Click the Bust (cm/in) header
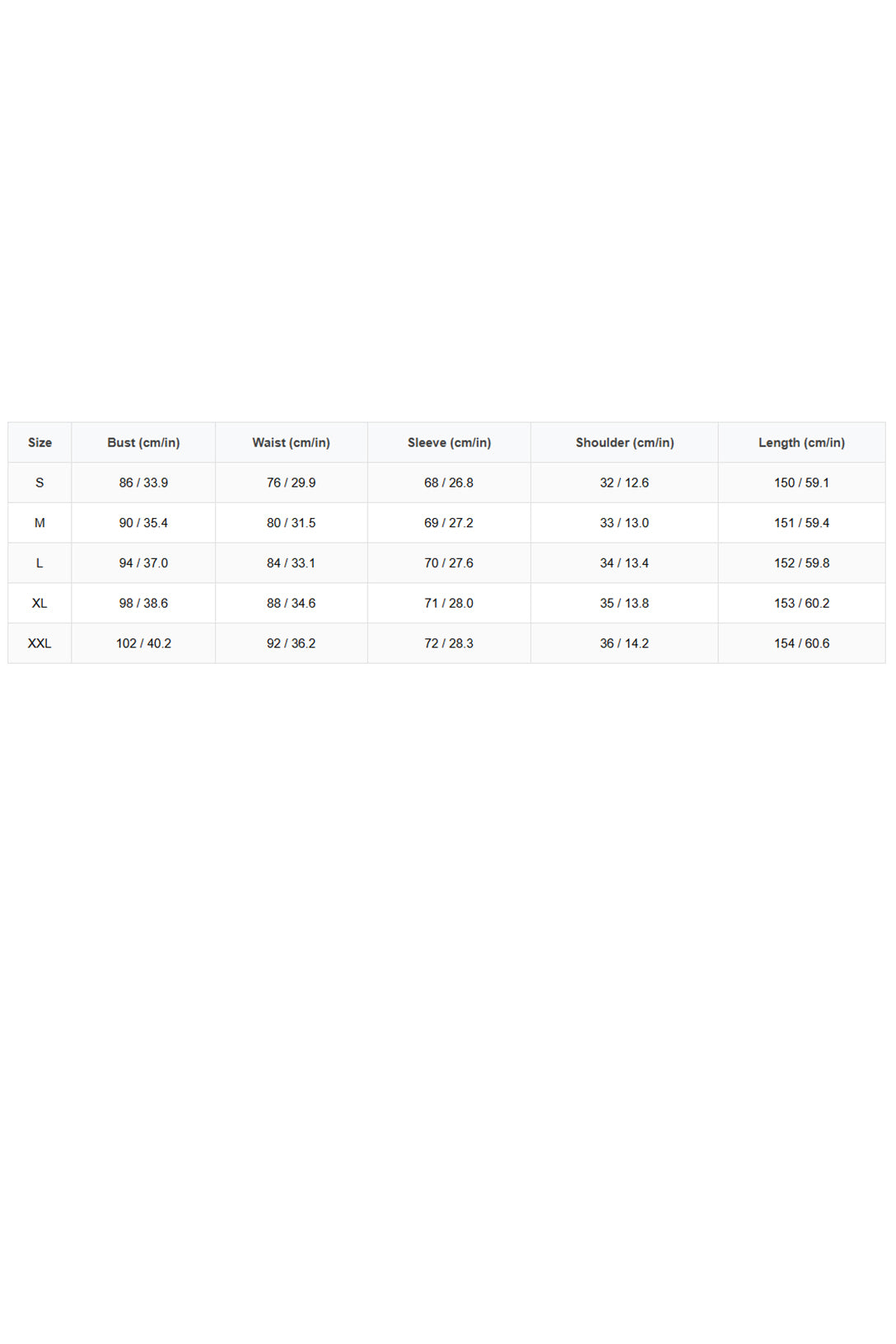The height and width of the screenshot is (1344, 896). pos(143,442)
